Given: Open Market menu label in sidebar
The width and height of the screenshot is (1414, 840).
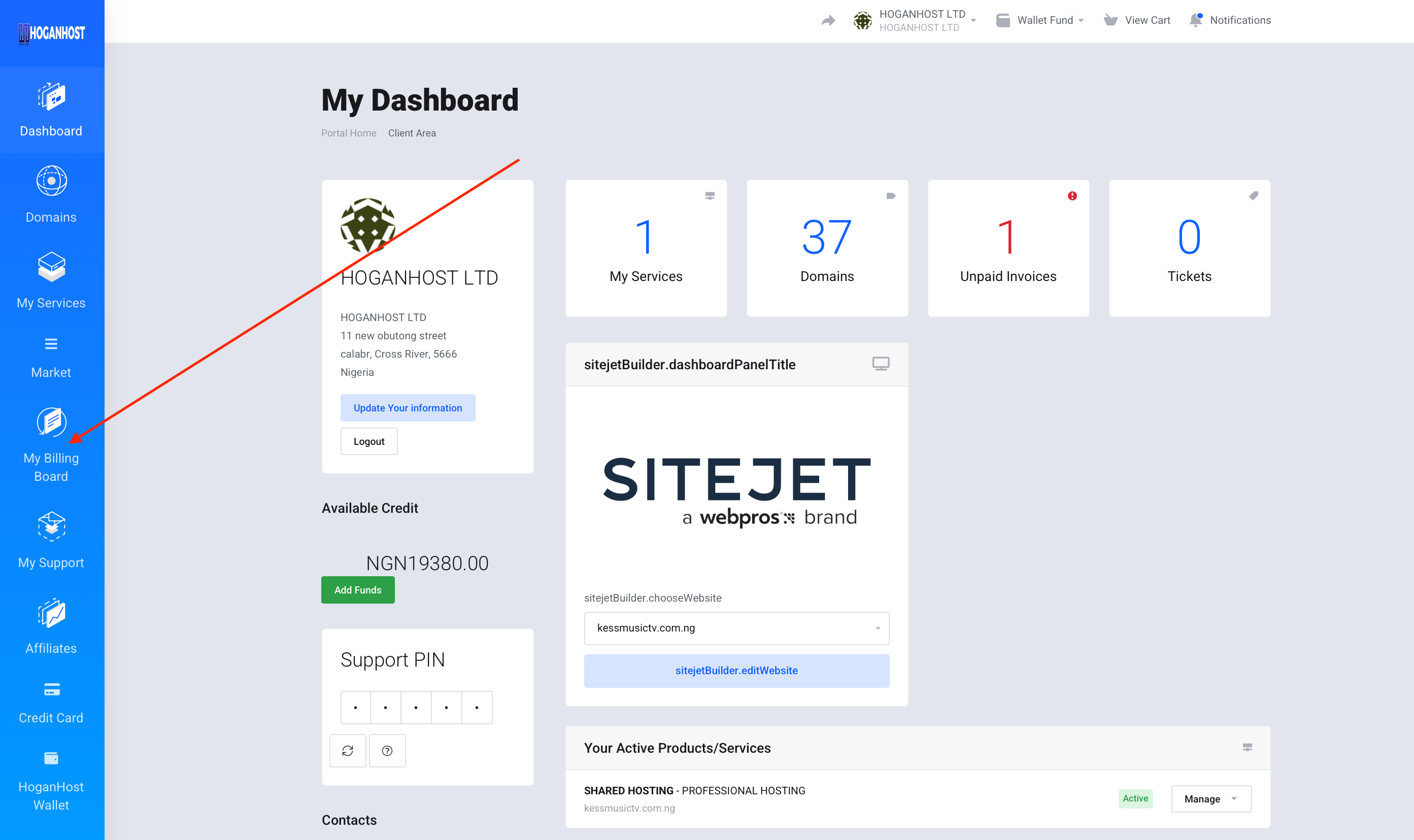Looking at the screenshot, I should pos(51,372).
